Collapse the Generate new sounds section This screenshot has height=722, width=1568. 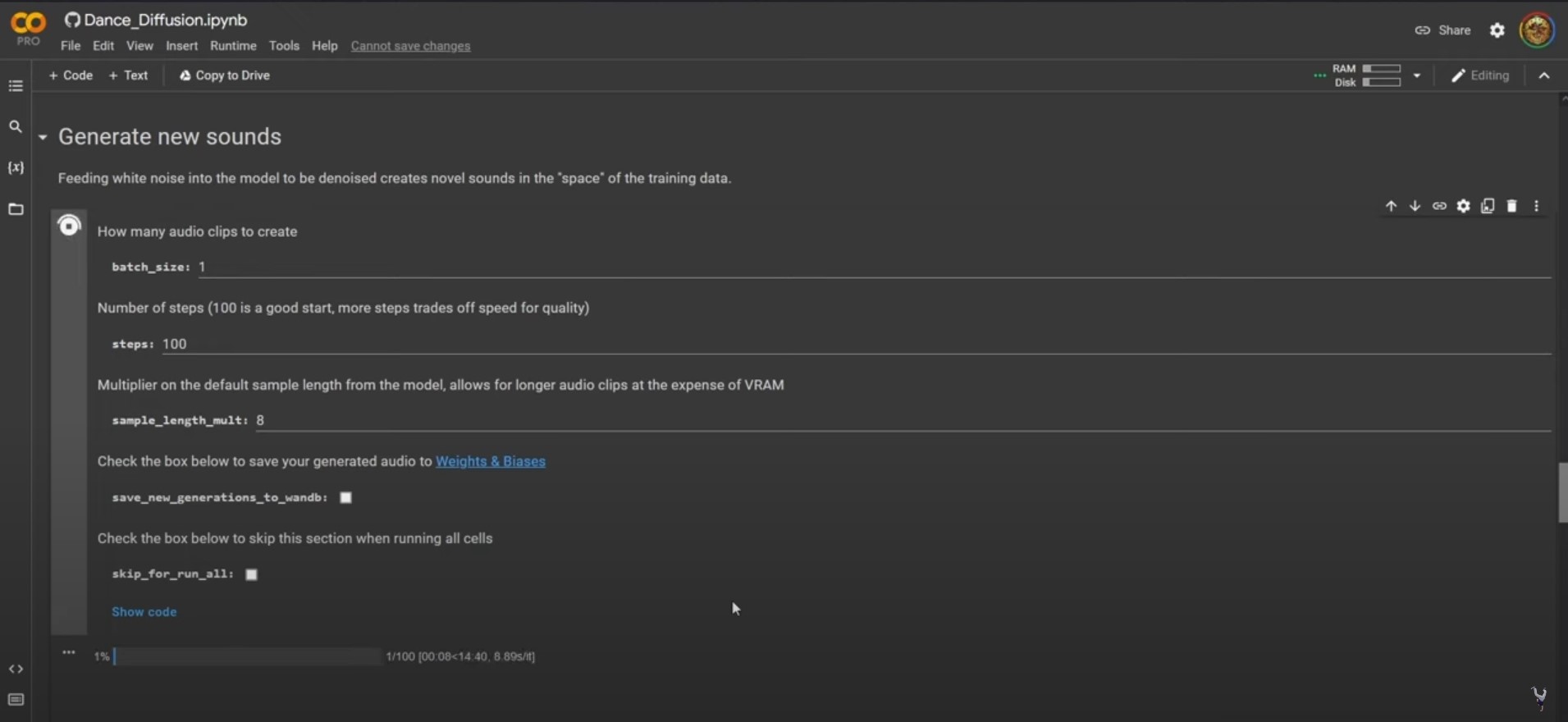point(43,137)
